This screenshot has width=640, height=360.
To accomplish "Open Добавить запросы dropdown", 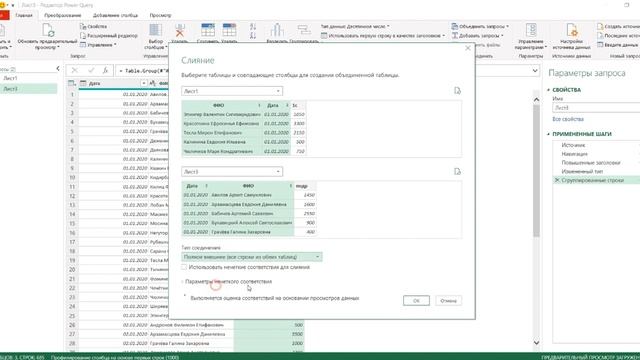I will tap(478, 36).
